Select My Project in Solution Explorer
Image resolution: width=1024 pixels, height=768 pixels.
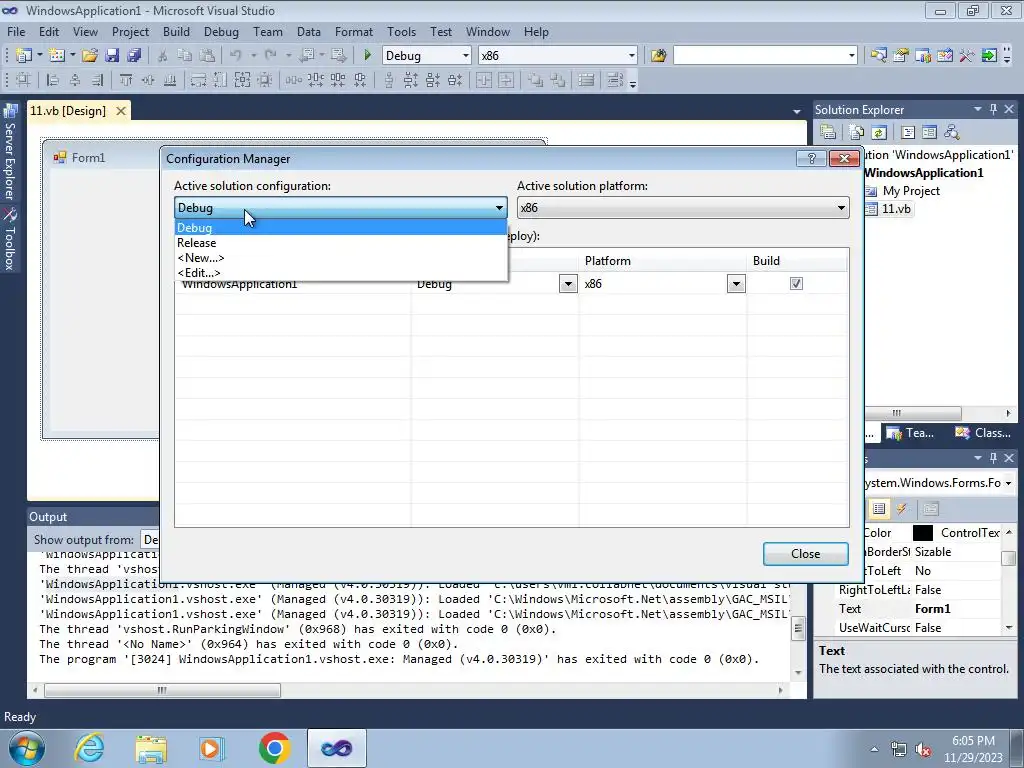coord(911,191)
